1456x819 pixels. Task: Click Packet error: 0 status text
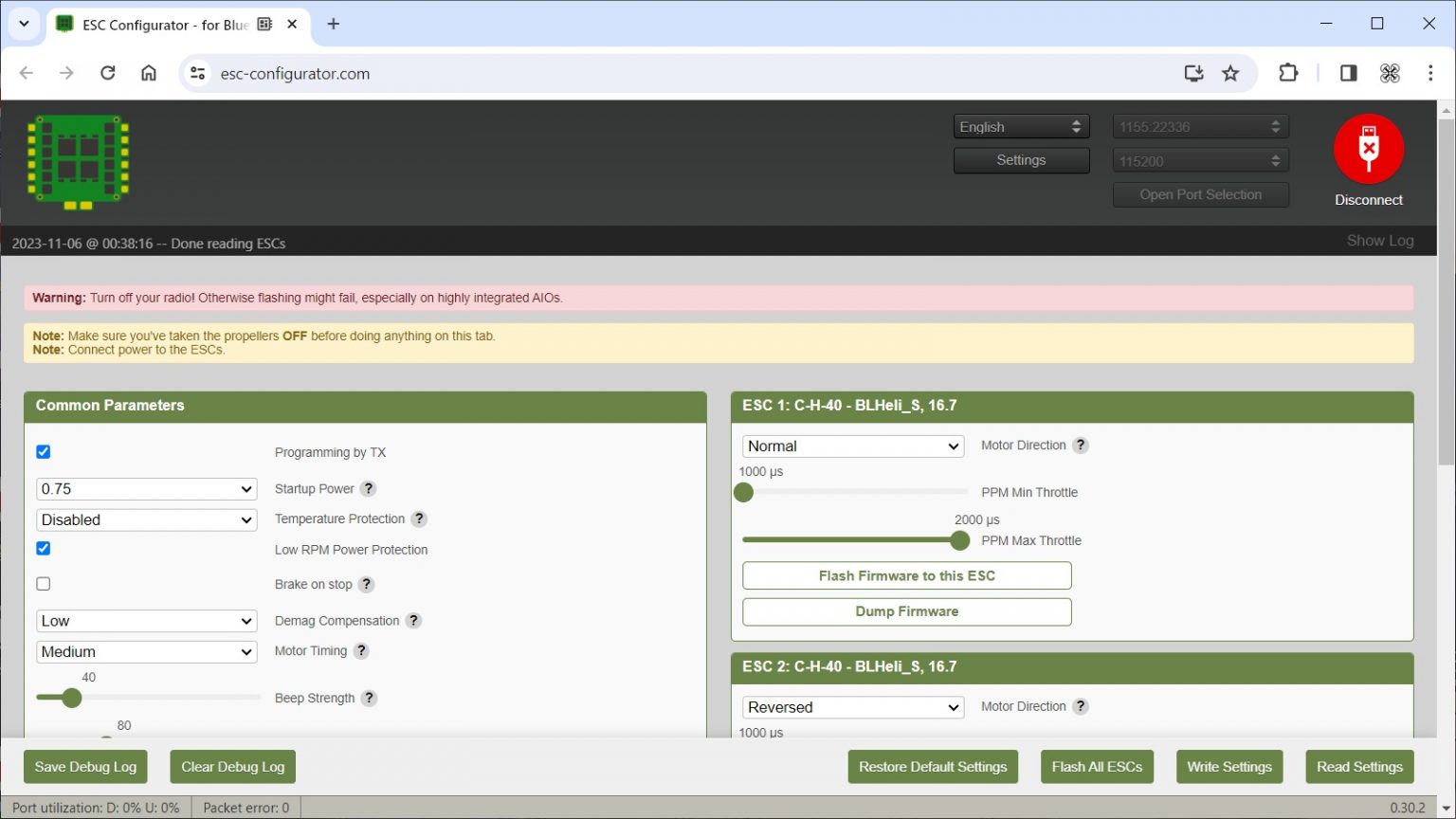(246, 808)
